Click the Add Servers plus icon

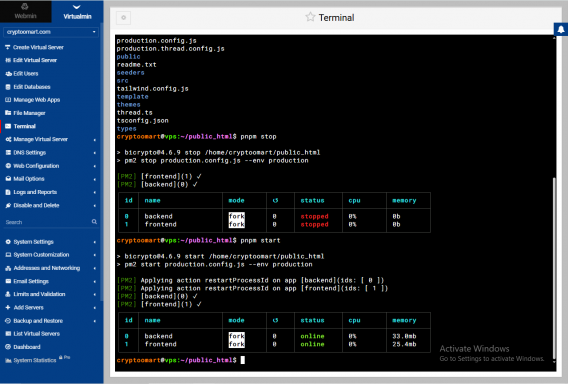8,308
